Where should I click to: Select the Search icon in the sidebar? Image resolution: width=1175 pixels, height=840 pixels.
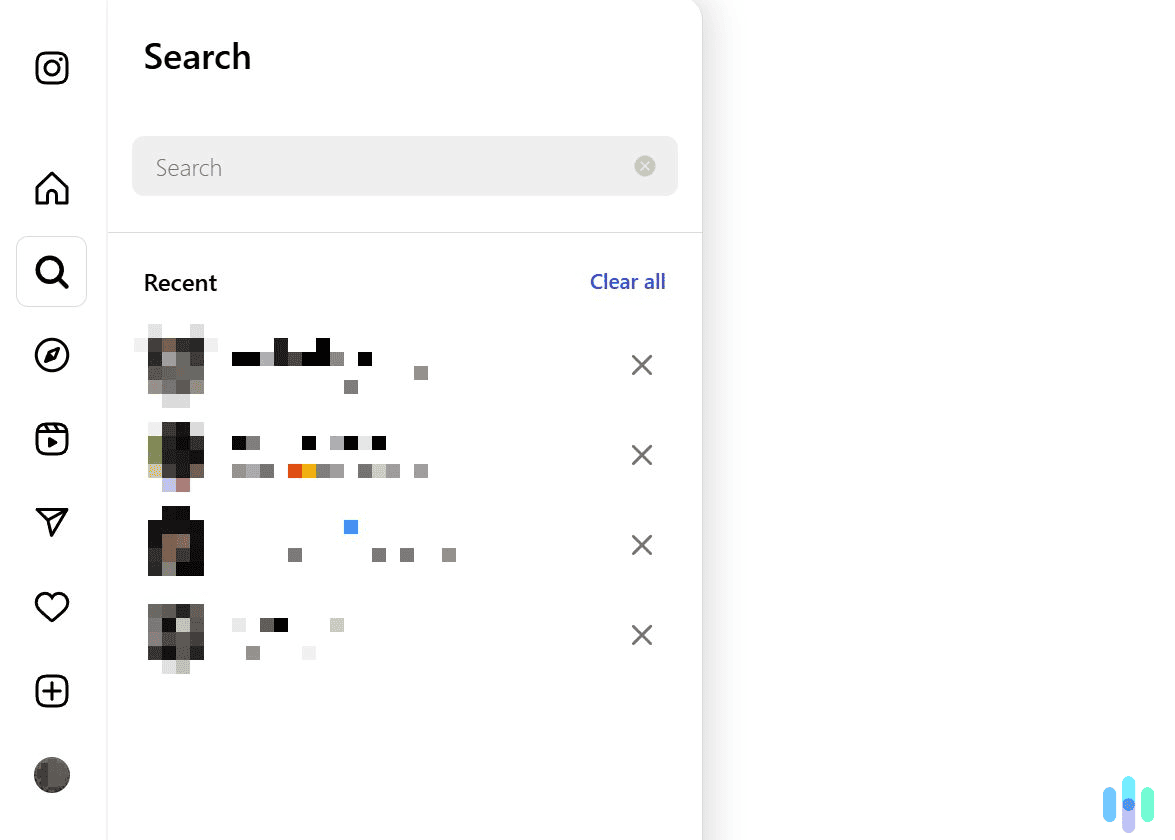[x=51, y=271]
